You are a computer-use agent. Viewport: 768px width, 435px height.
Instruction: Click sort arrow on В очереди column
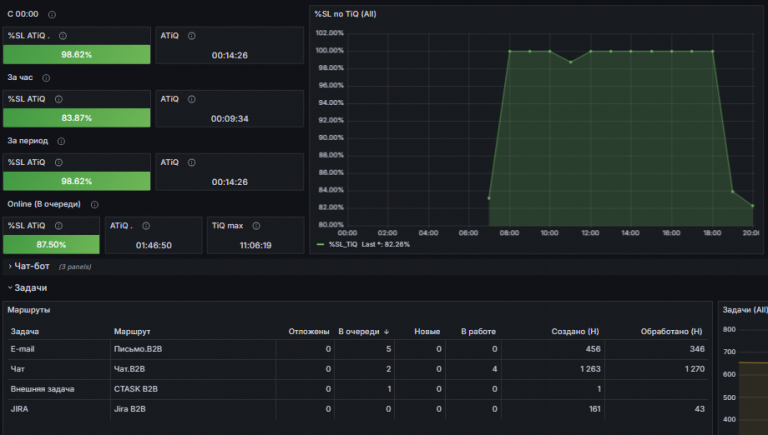tap(386, 332)
